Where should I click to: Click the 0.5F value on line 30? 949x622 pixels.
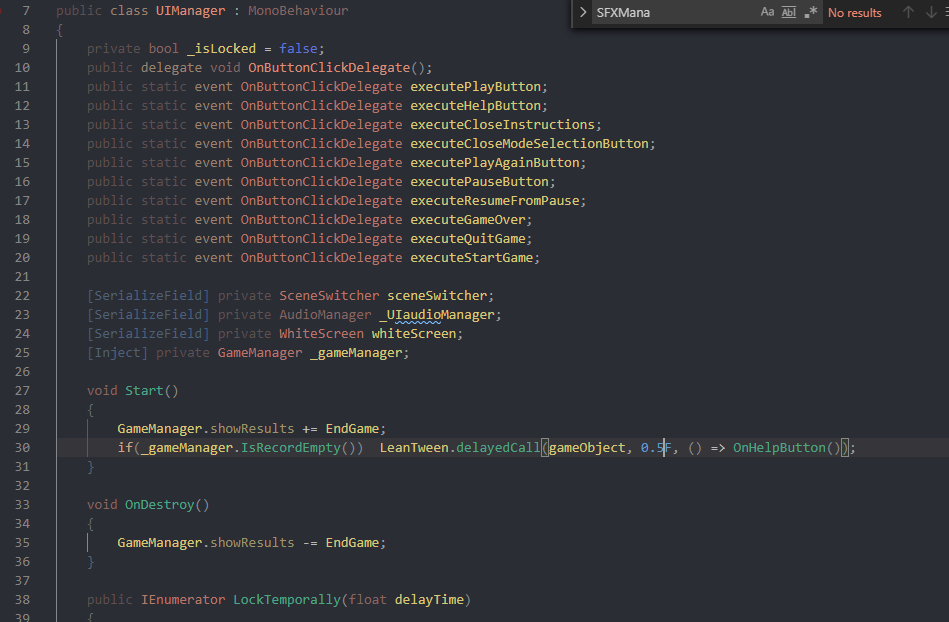[x=656, y=448]
